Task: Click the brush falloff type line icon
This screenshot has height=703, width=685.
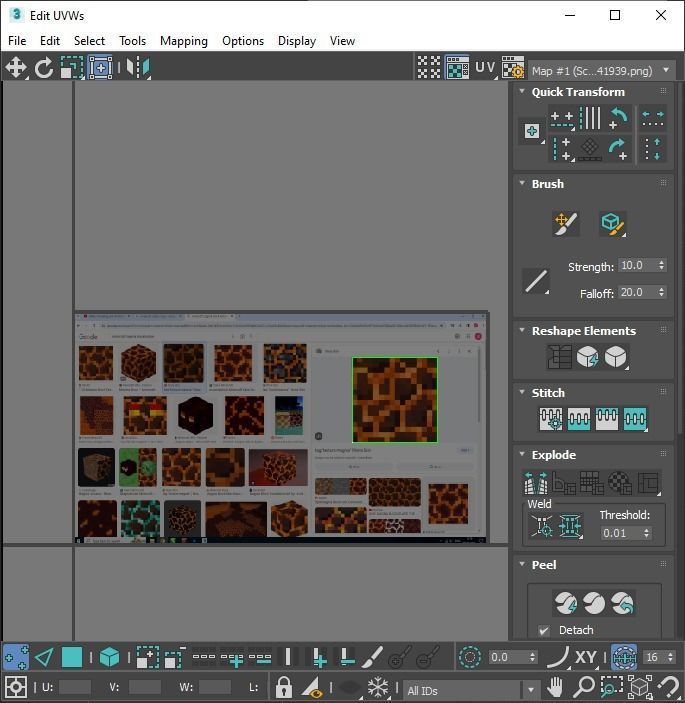Action: tap(536, 281)
